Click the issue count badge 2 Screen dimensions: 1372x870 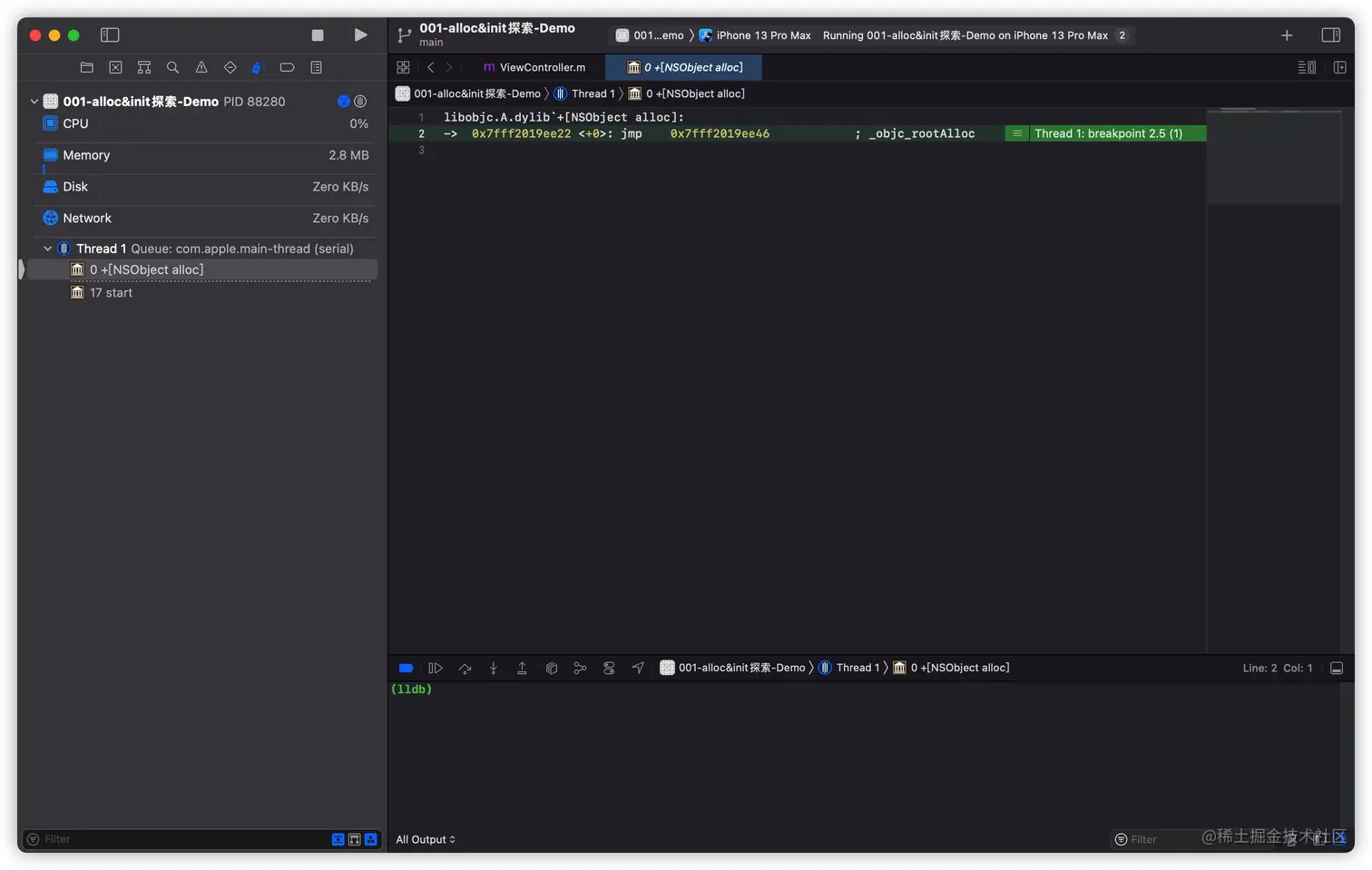(1122, 35)
